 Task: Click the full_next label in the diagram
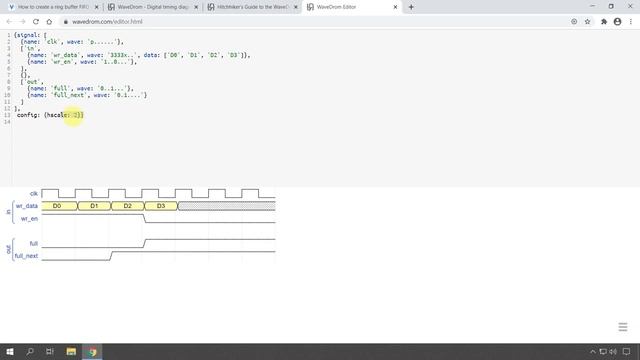tap(26, 256)
